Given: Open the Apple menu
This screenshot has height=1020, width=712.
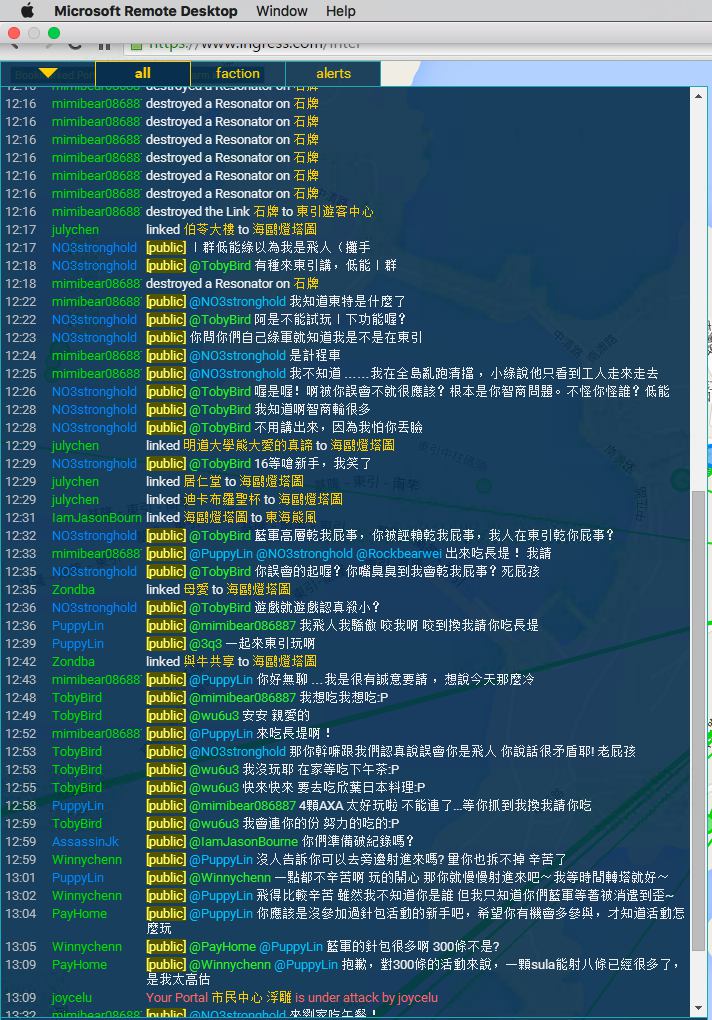Looking at the screenshot, I should coord(27,10).
